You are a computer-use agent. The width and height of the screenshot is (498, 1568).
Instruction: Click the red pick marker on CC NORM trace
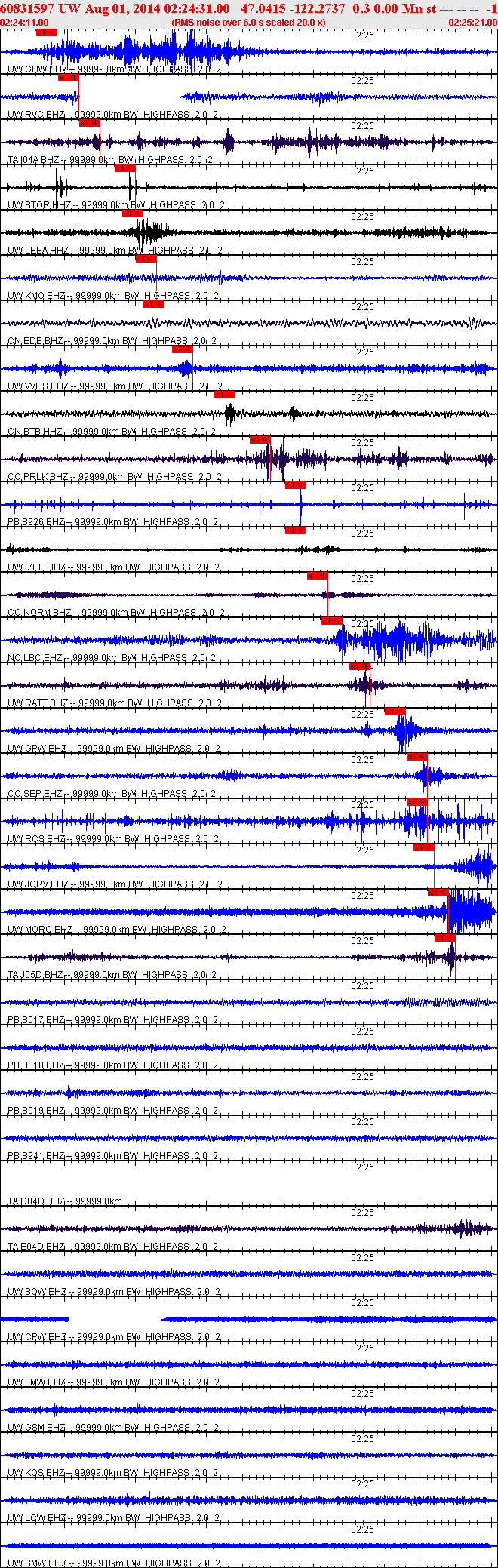point(317,576)
